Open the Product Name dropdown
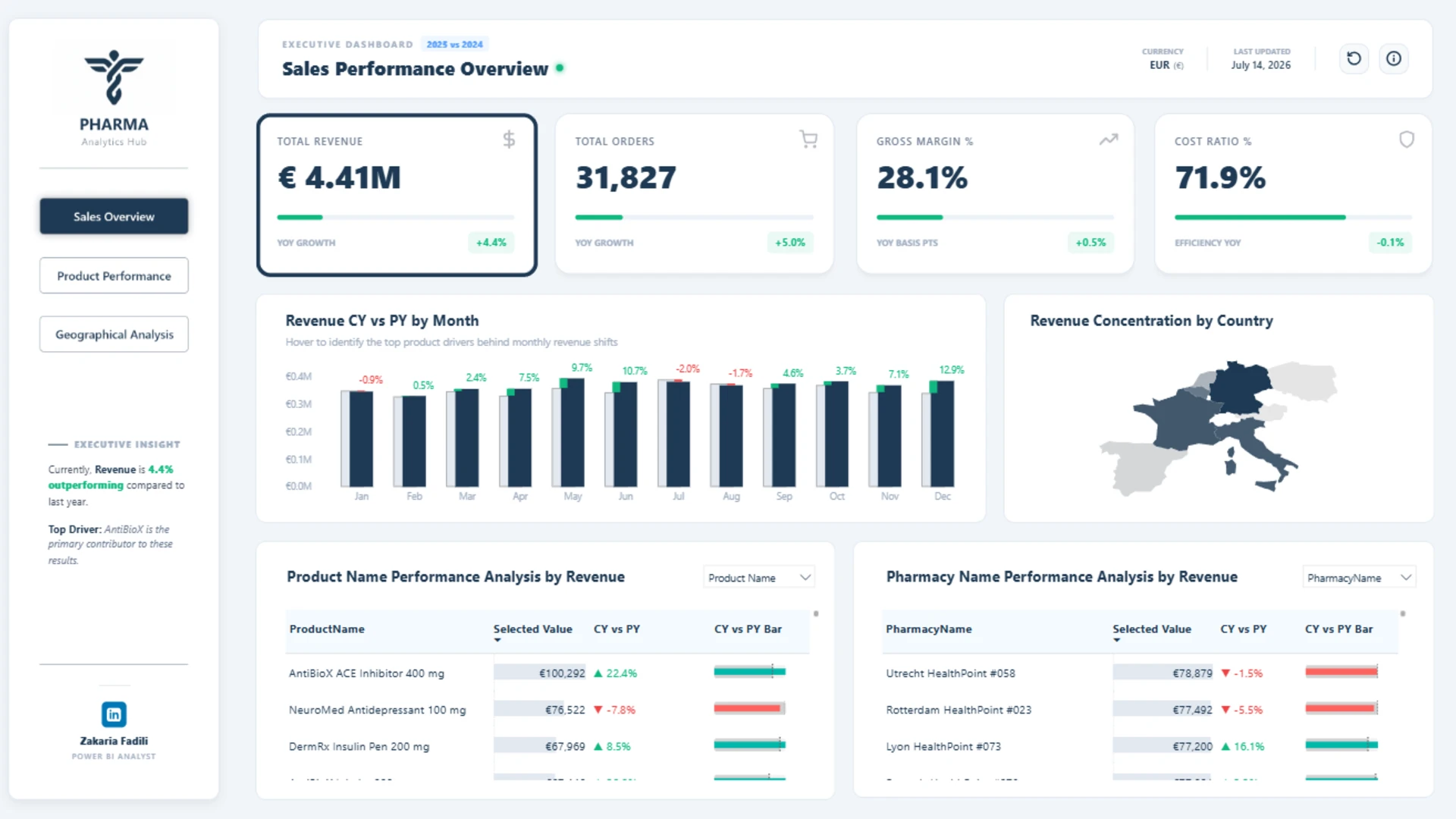The width and height of the screenshot is (1456, 819). (759, 578)
